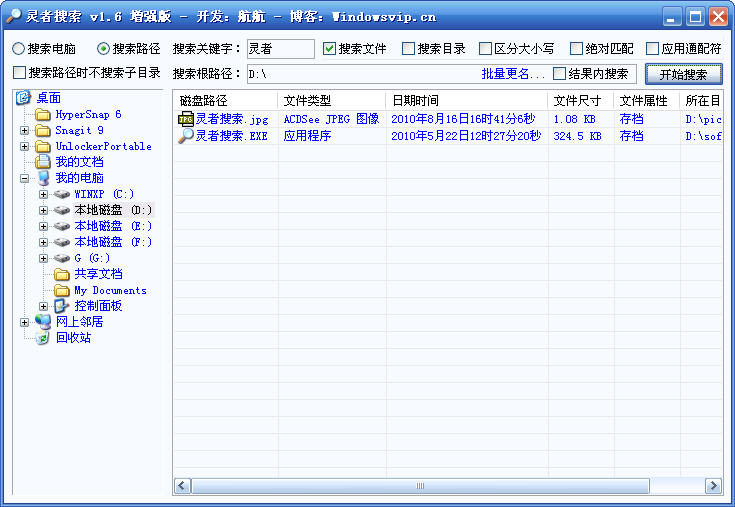Image resolution: width=735 pixels, height=507 pixels.
Task: Select the 搜索电脑 radio button
Action: click(19, 49)
